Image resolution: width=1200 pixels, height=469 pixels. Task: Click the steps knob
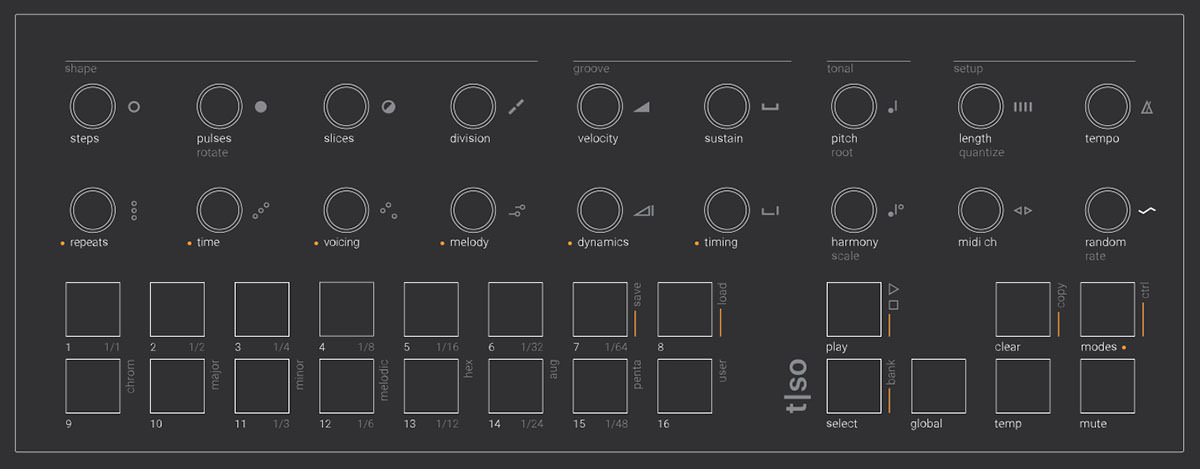(x=92, y=106)
